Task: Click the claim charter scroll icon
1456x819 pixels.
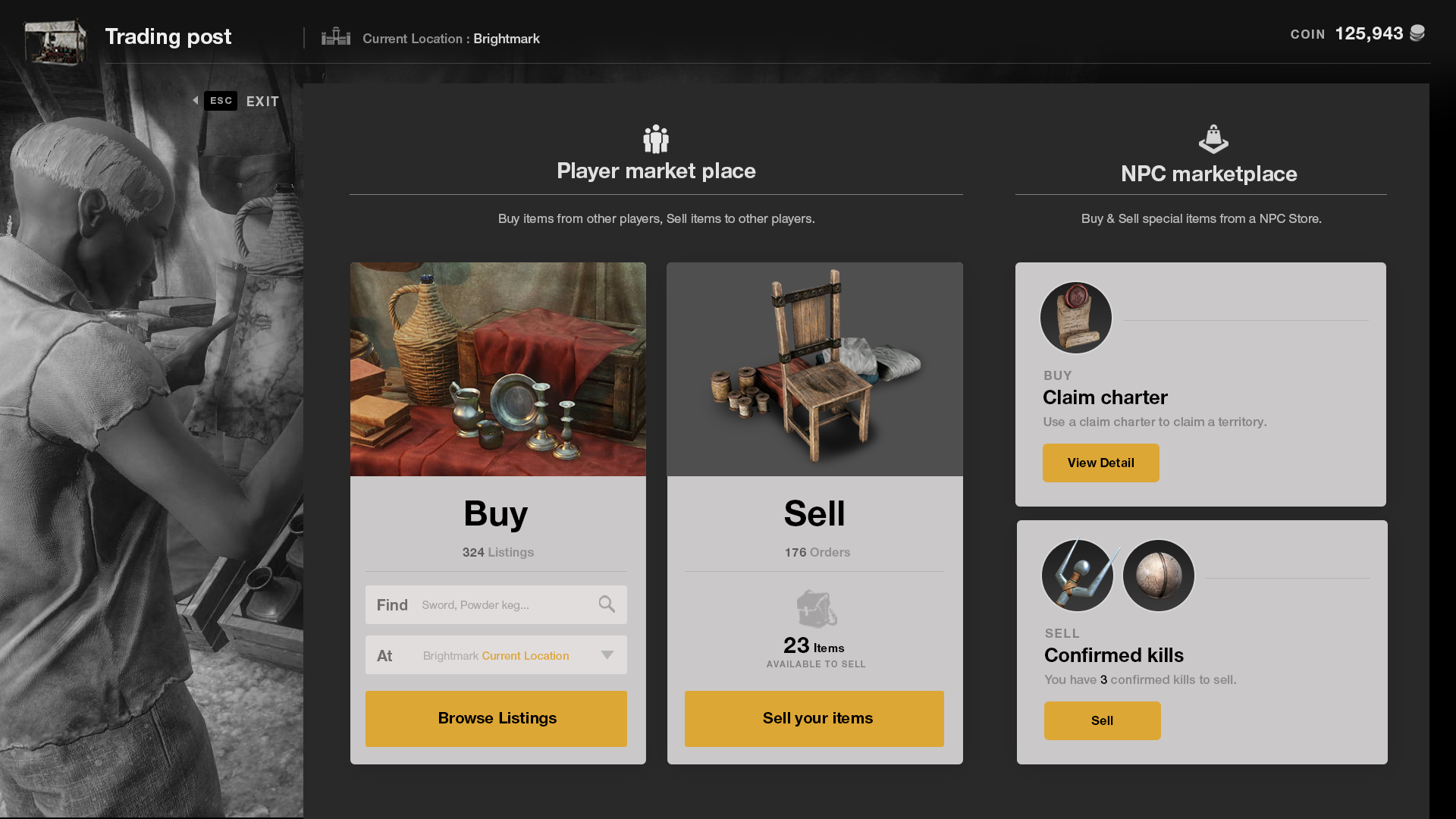Action: click(x=1075, y=318)
